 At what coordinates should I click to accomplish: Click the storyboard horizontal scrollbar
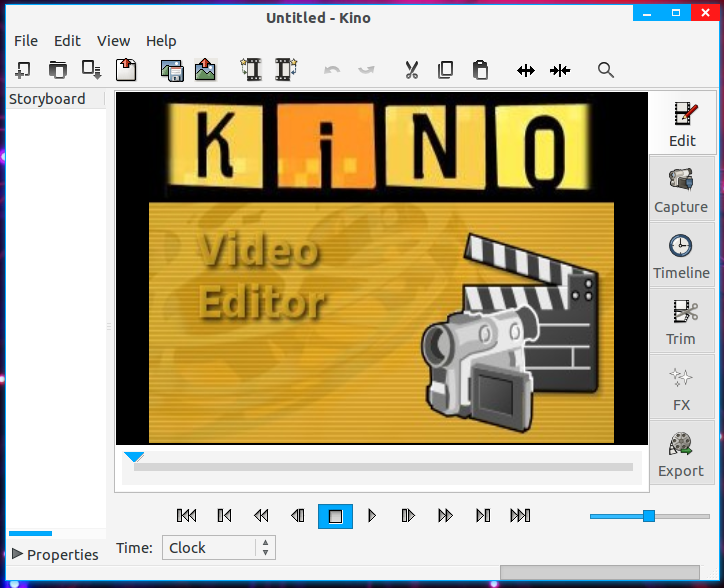30,533
